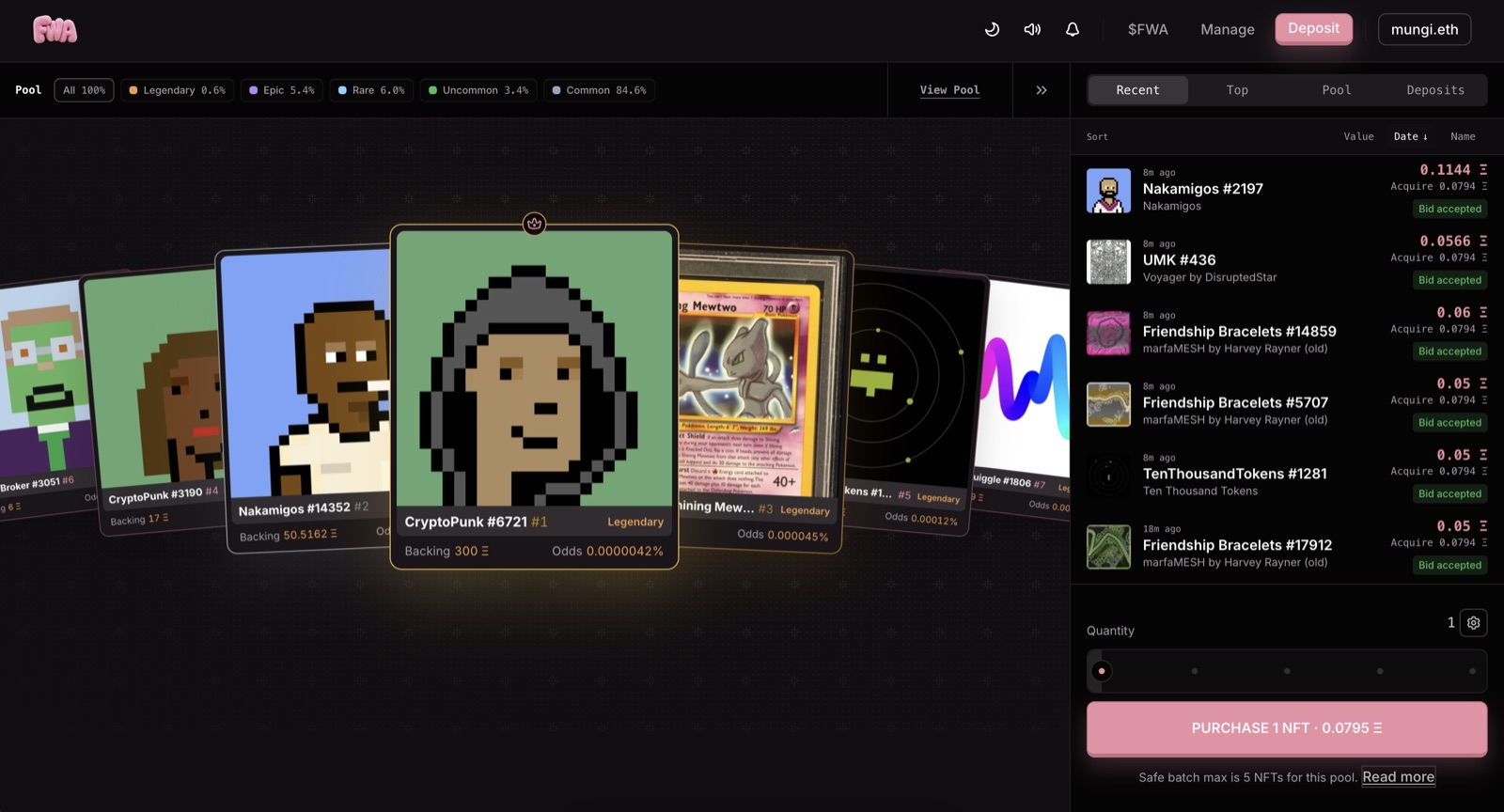The height and width of the screenshot is (812, 1504).
Task: Click Purchase 1 NFT button
Action: (x=1287, y=728)
